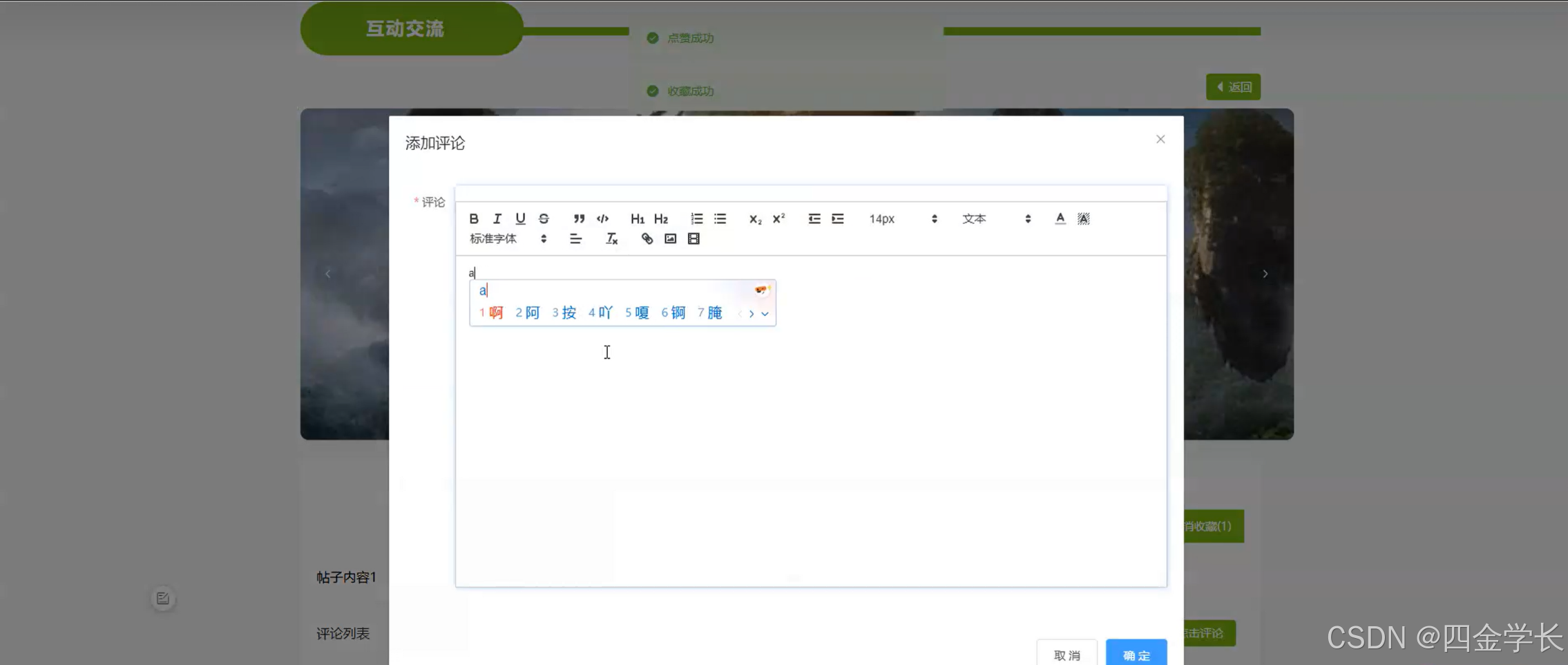Choose IME candidate 1 啊
Image resolution: width=1568 pixels, height=665 pixels.
coord(491,312)
